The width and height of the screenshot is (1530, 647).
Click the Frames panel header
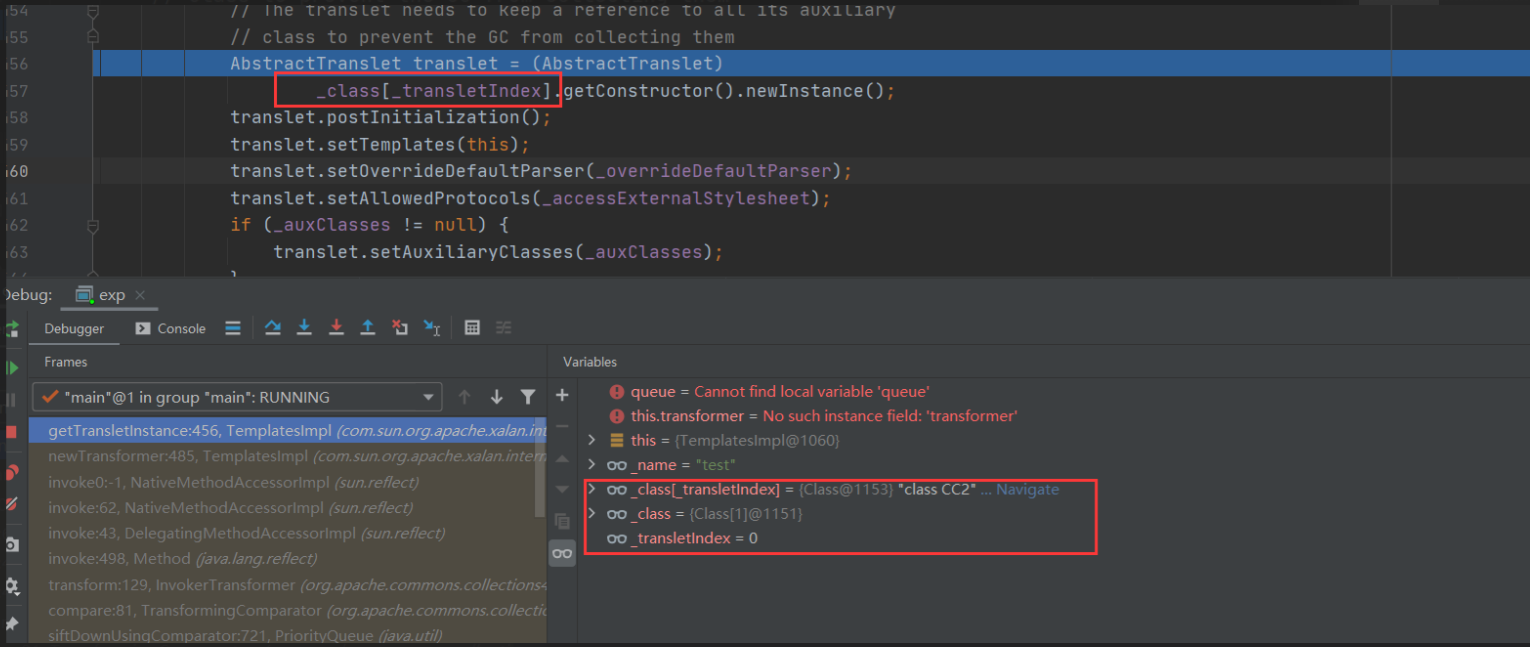66,362
